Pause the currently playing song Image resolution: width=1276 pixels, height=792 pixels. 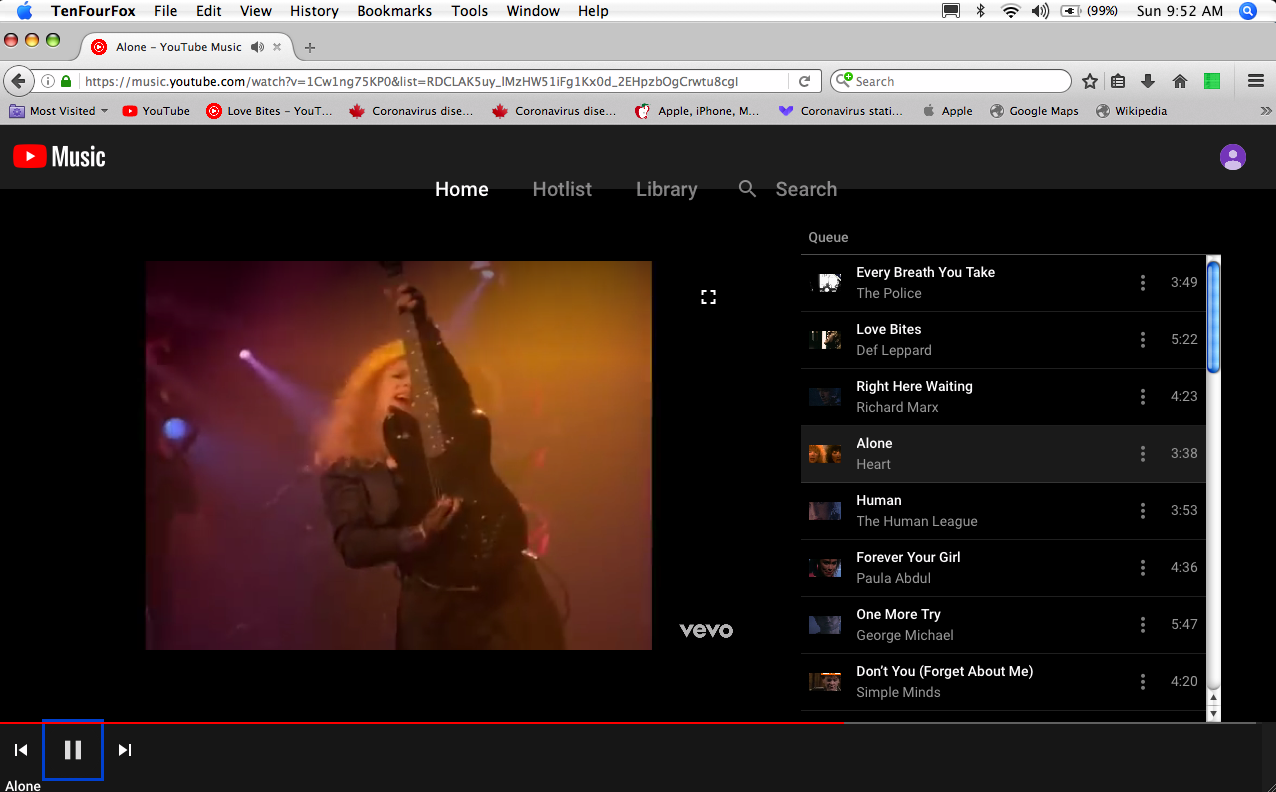(x=73, y=750)
